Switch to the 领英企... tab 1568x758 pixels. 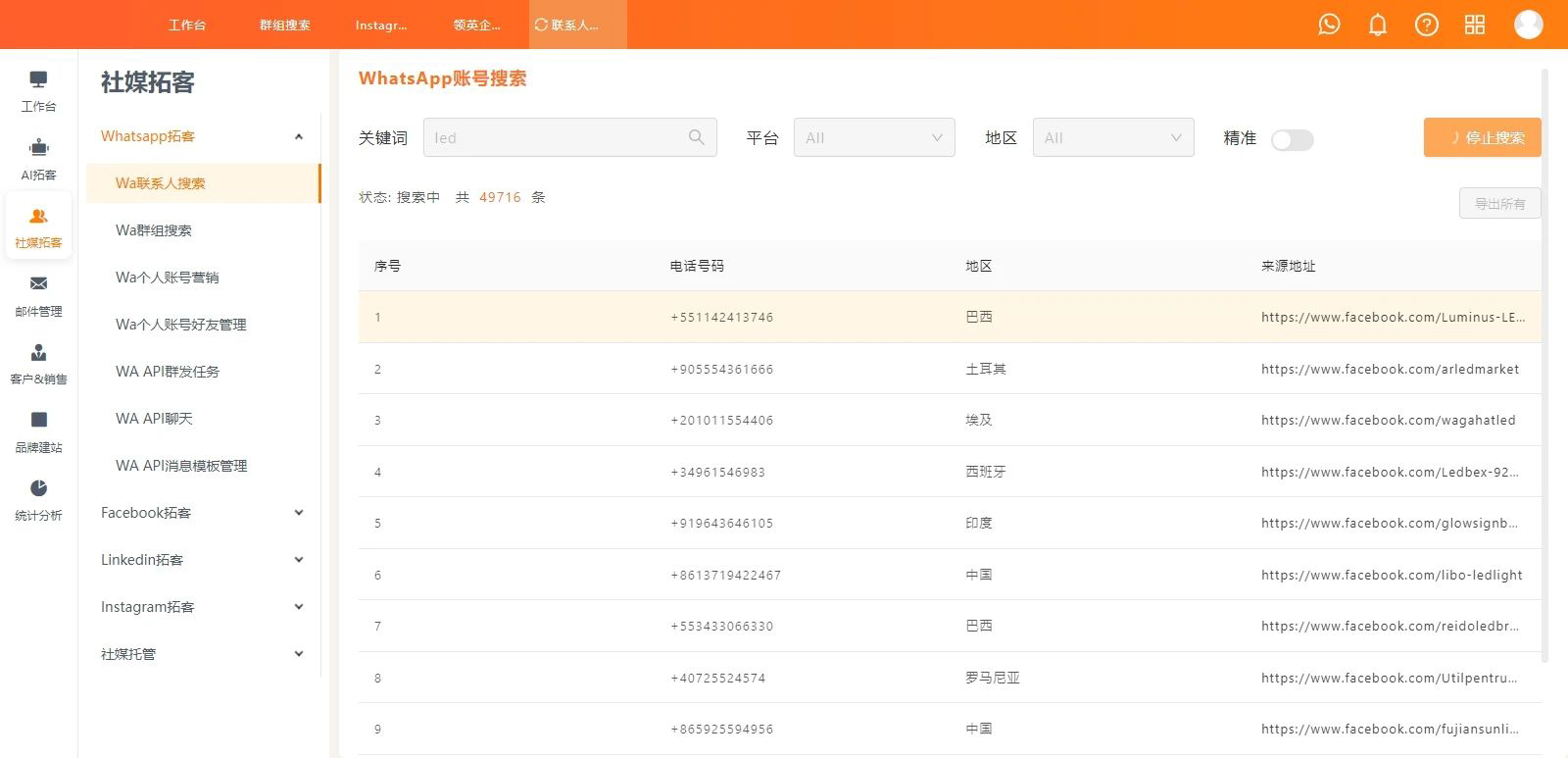click(x=477, y=25)
